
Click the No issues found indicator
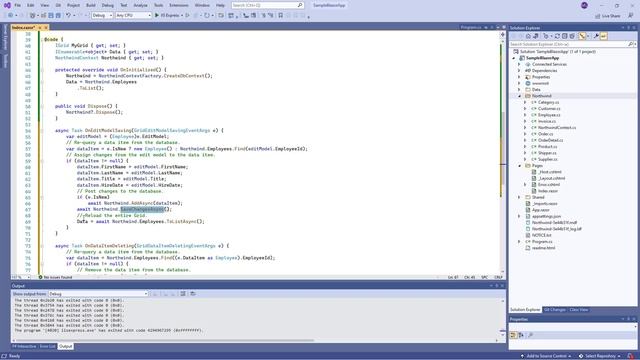pos(55,277)
